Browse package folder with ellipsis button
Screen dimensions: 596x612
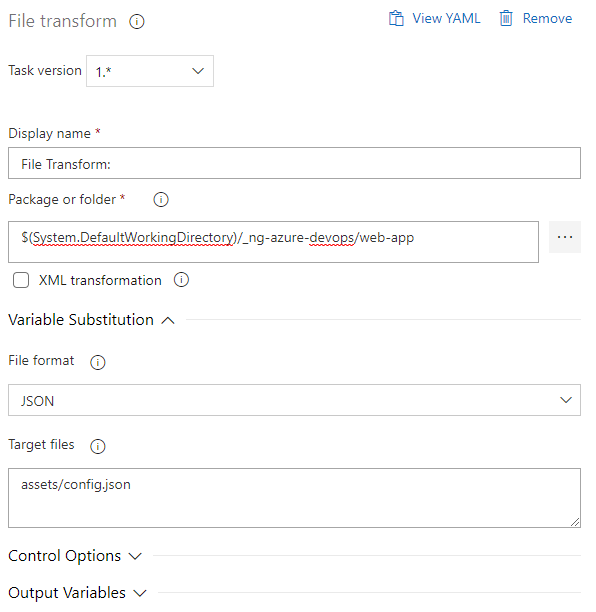click(565, 237)
